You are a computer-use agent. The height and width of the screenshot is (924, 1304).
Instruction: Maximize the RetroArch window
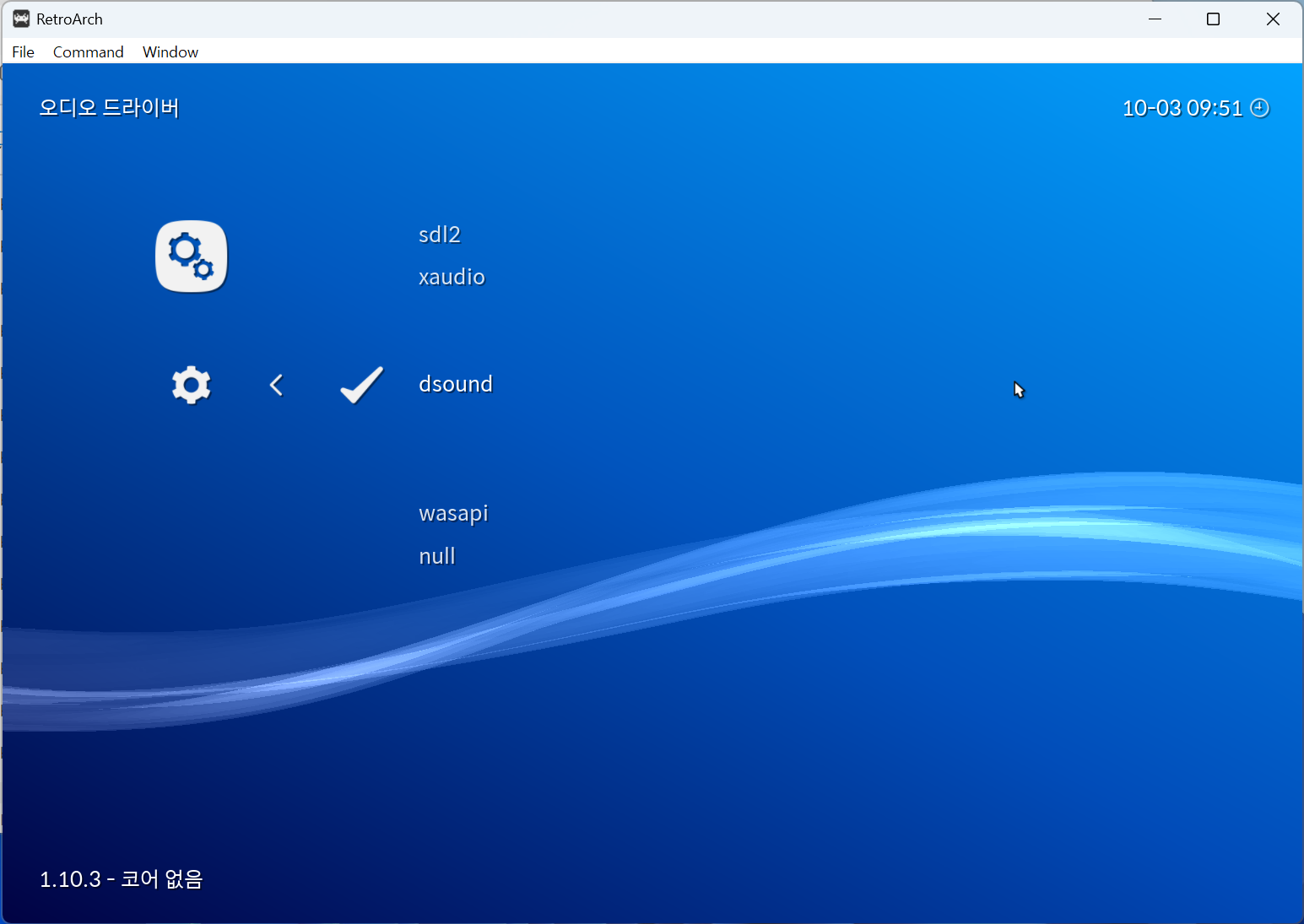click(1213, 19)
